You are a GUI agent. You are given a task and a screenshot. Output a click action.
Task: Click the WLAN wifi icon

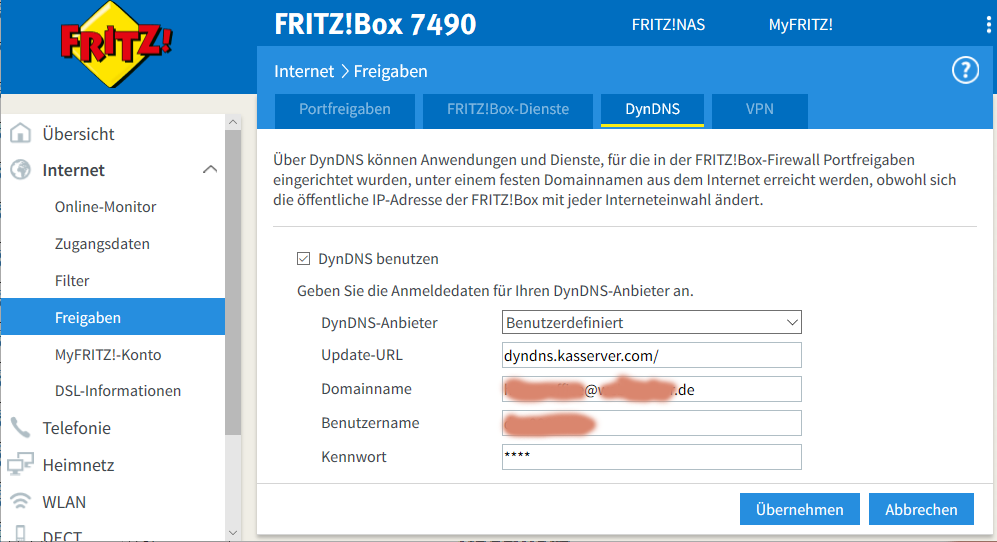pyautogui.click(x=20, y=502)
